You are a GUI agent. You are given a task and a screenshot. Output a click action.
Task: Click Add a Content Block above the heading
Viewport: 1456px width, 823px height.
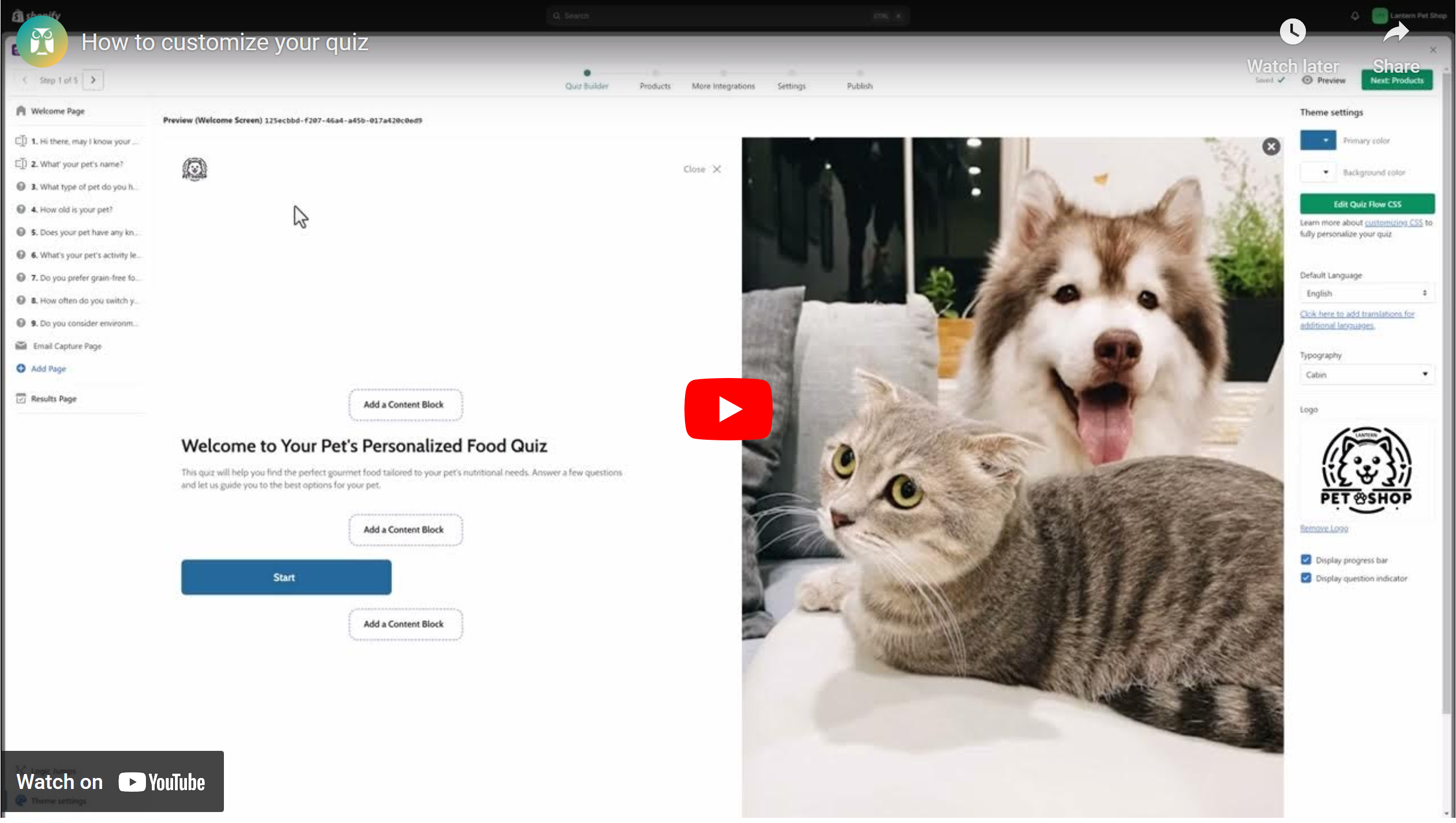(405, 405)
